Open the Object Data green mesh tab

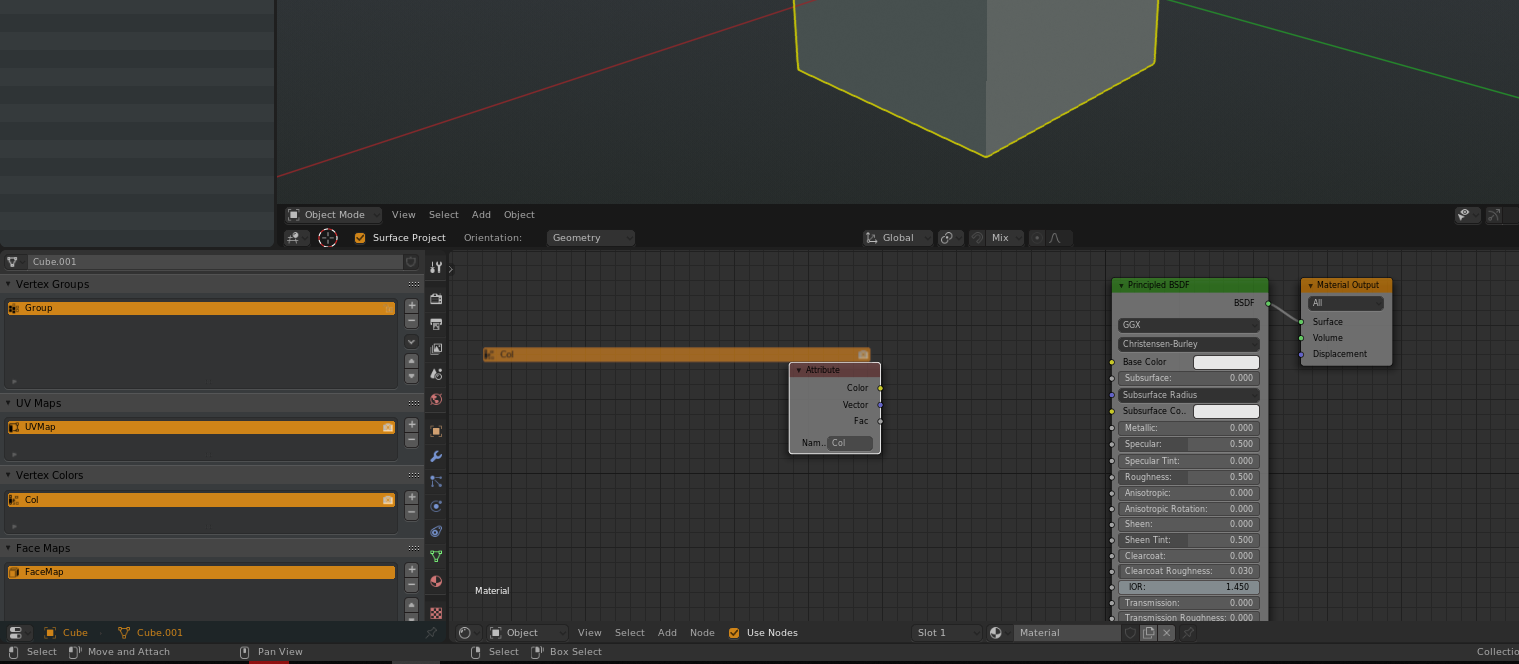[x=436, y=556]
